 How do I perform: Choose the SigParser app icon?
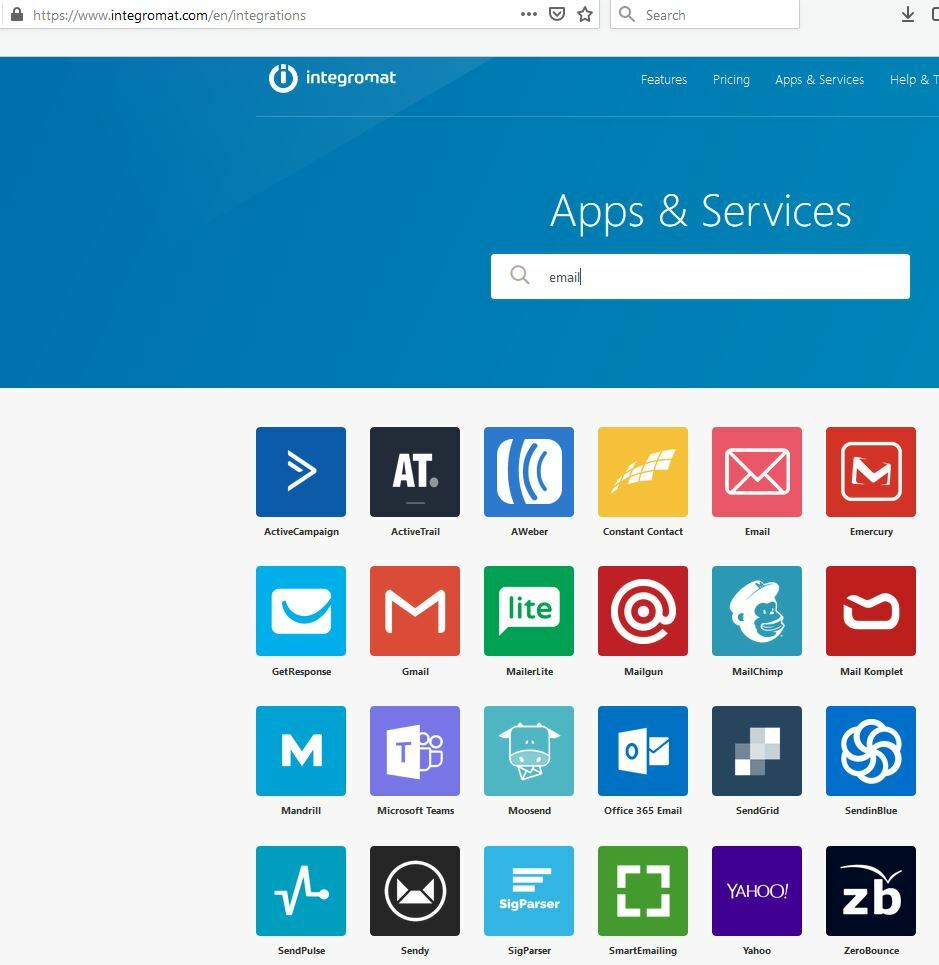[529, 891]
